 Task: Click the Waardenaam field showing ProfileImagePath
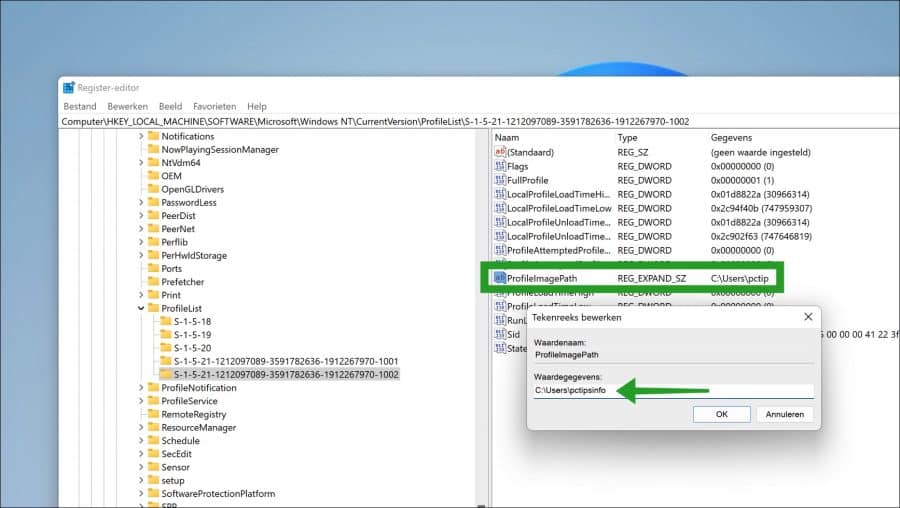(x=674, y=355)
